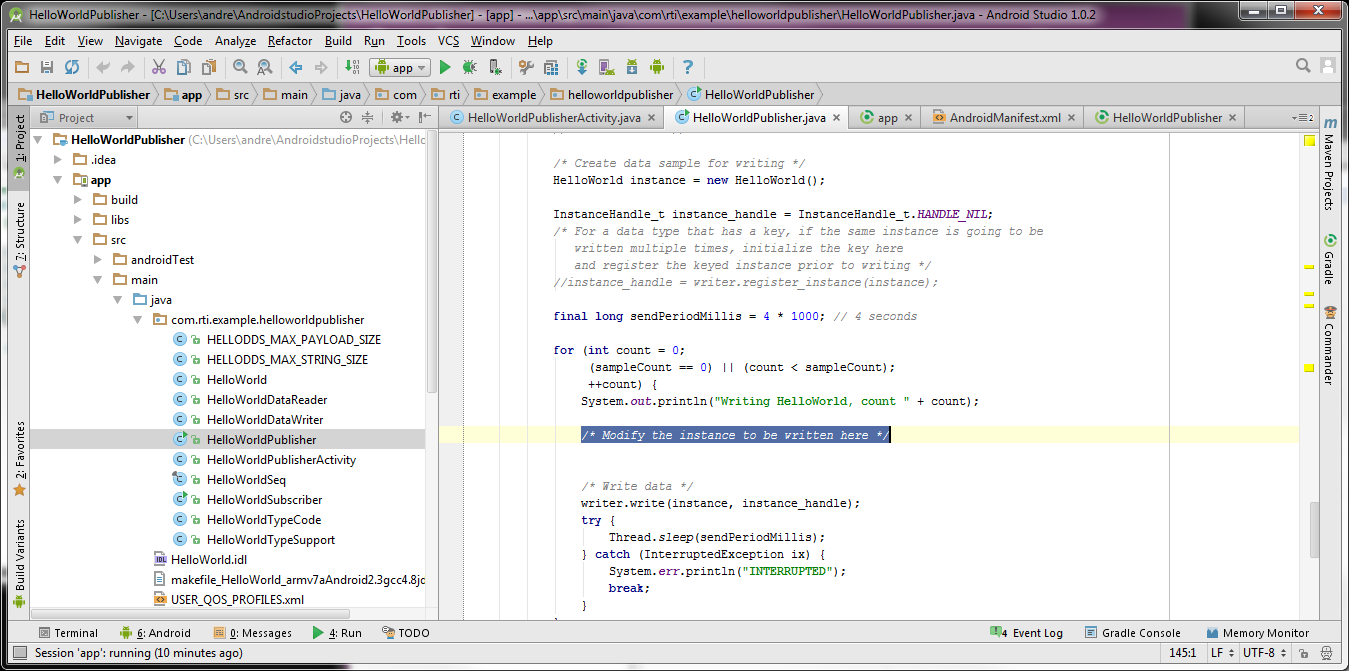Open the Memory Monitor
1349x671 pixels.
click(x=1258, y=633)
